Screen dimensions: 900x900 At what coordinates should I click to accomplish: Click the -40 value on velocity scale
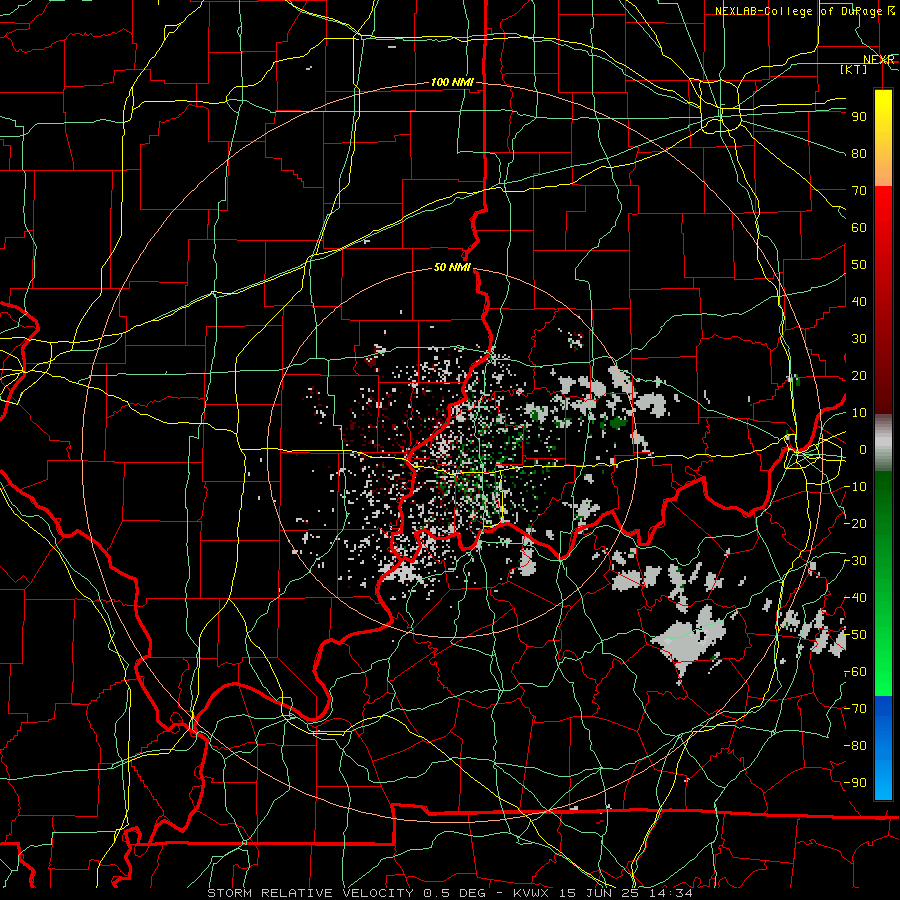(855, 598)
